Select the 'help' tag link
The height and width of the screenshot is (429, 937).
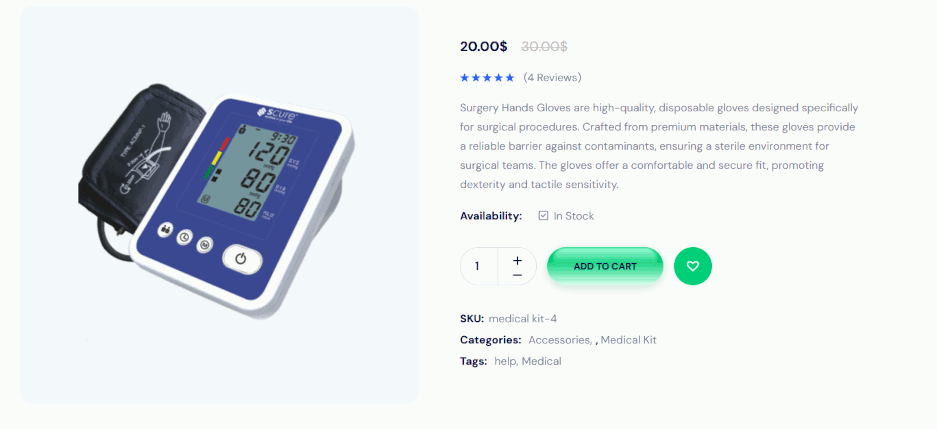pos(505,361)
